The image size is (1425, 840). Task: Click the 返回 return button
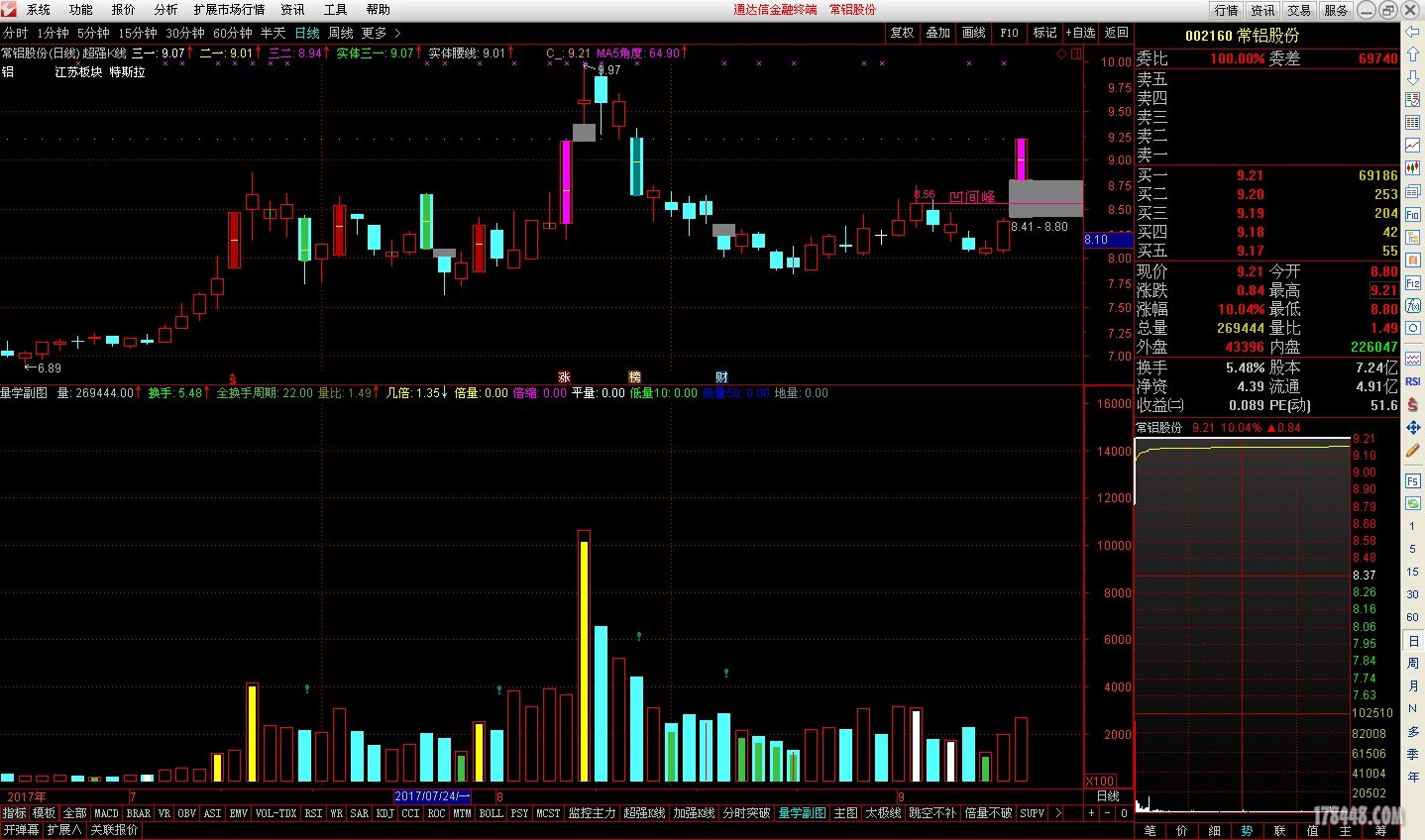point(1117,33)
